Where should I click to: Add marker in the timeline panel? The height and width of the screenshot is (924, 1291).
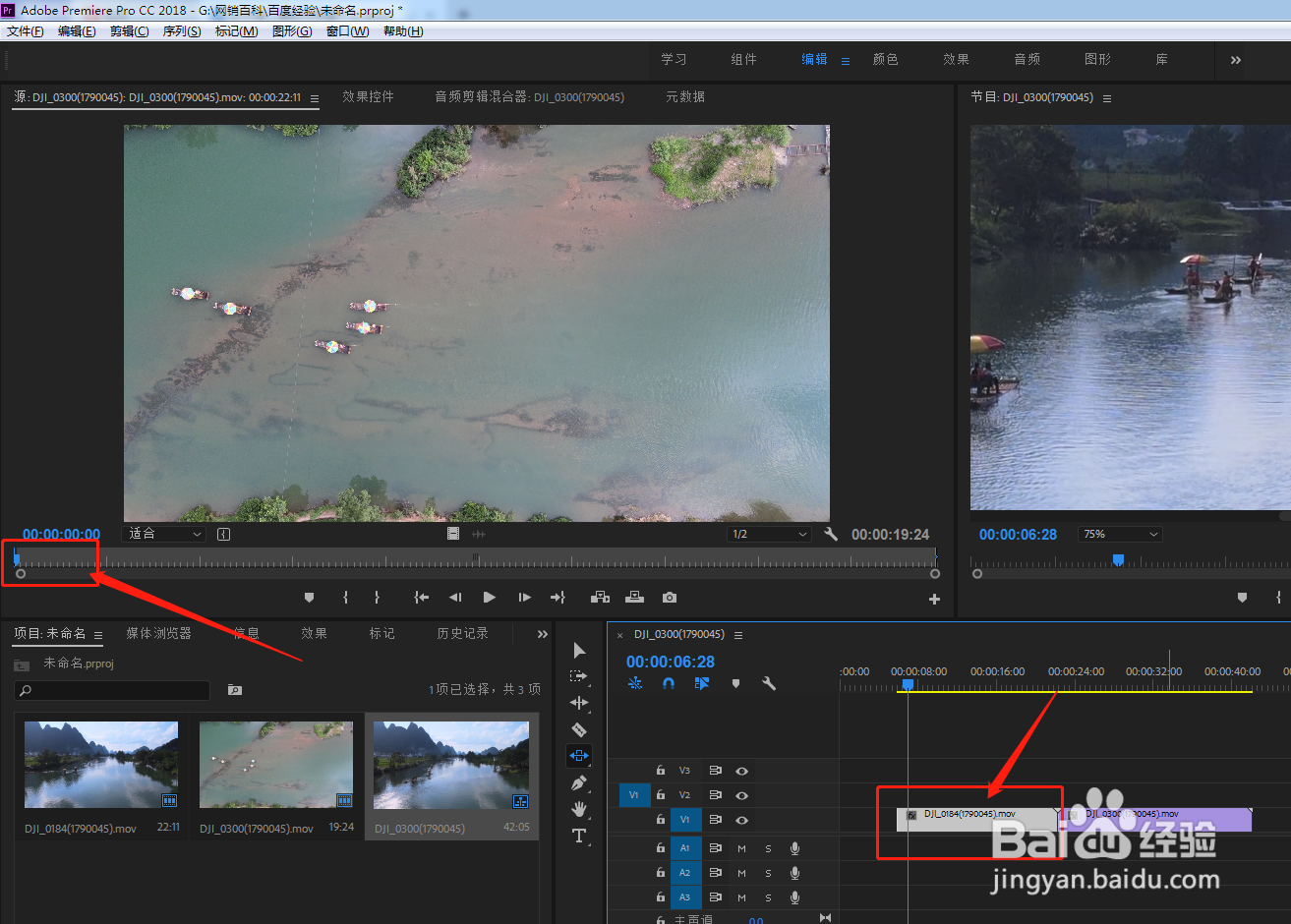(735, 683)
